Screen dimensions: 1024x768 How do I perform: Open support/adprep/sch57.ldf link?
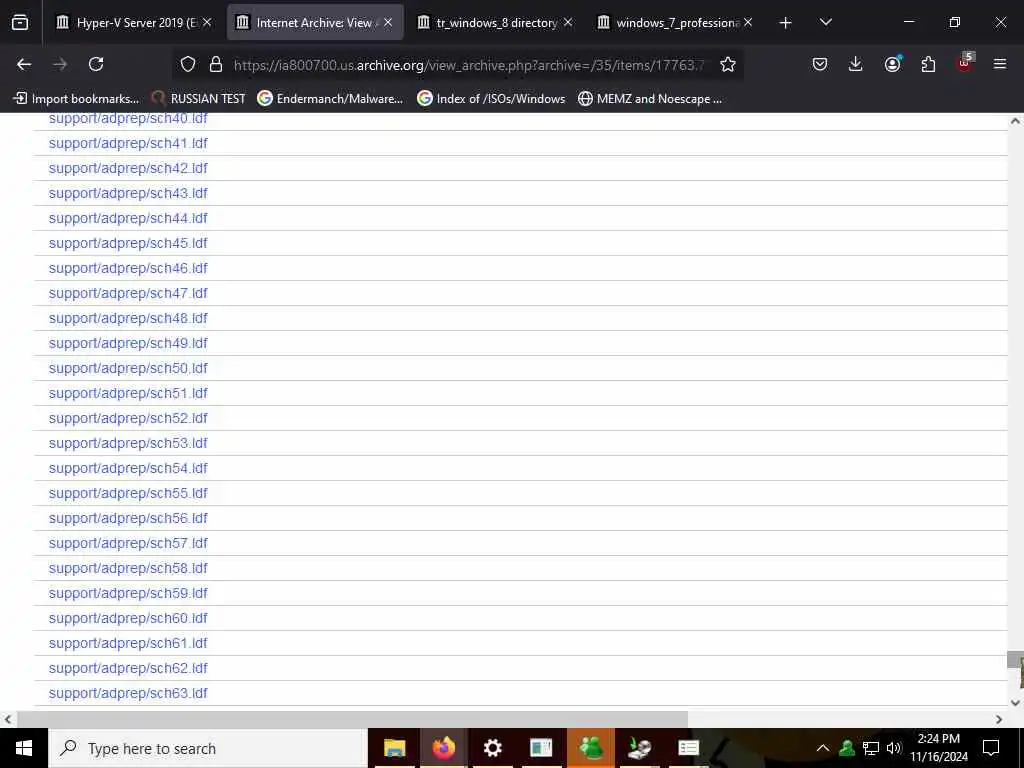tap(128, 543)
